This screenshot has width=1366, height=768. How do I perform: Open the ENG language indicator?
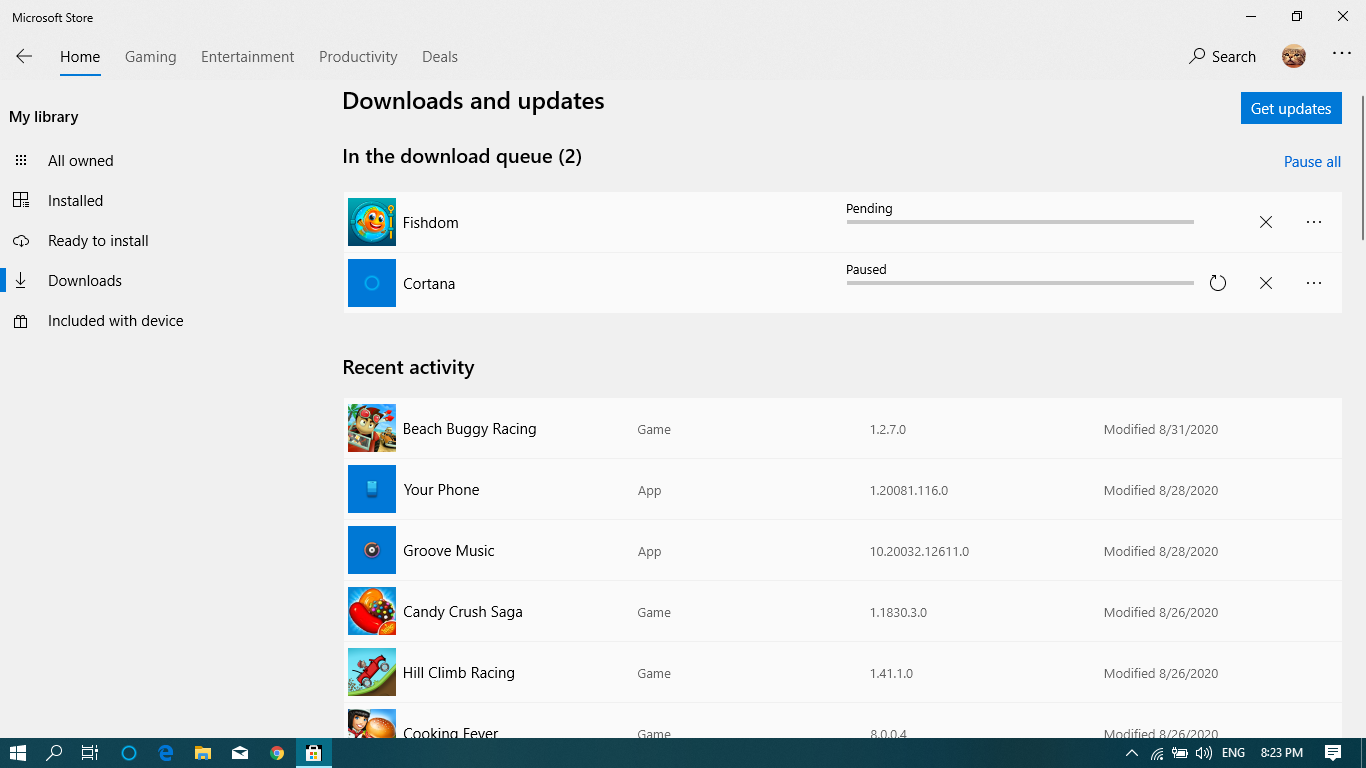[x=1234, y=753]
